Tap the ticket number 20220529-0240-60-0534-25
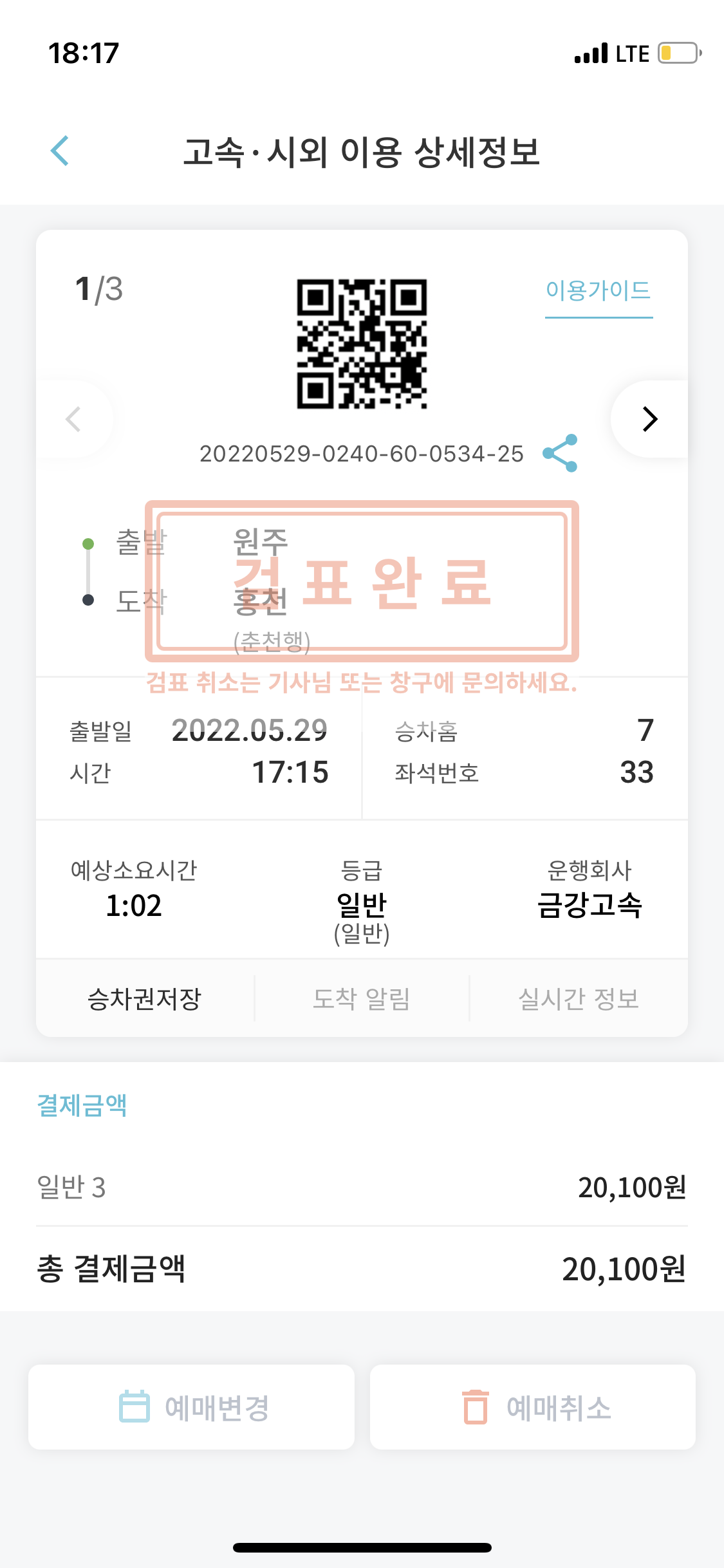The image size is (724, 1568). click(x=362, y=454)
